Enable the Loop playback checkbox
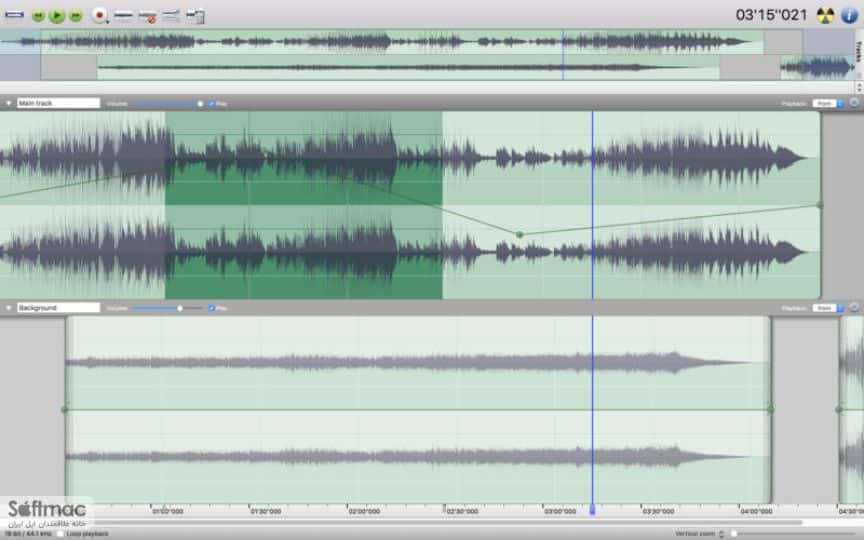This screenshot has width=864, height=540. point(60,533)
